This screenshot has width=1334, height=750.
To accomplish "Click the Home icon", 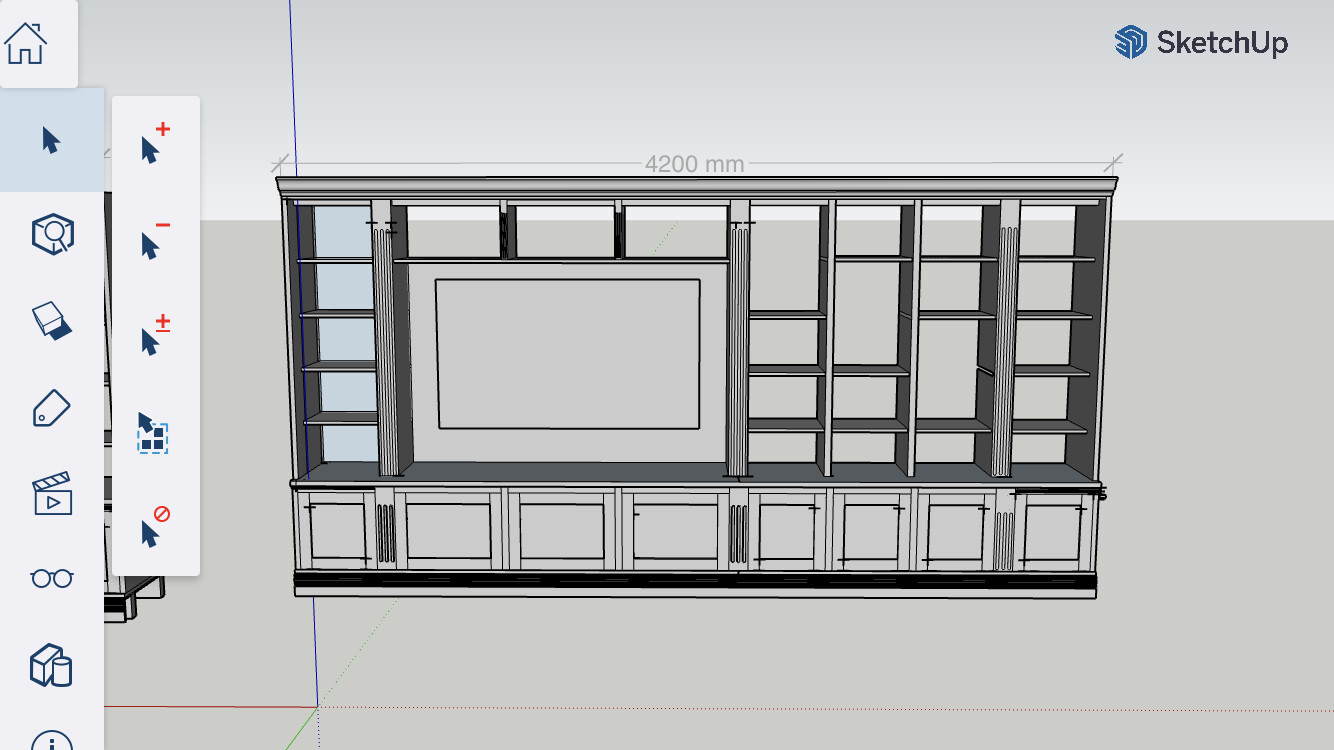I will click(27, 43).
